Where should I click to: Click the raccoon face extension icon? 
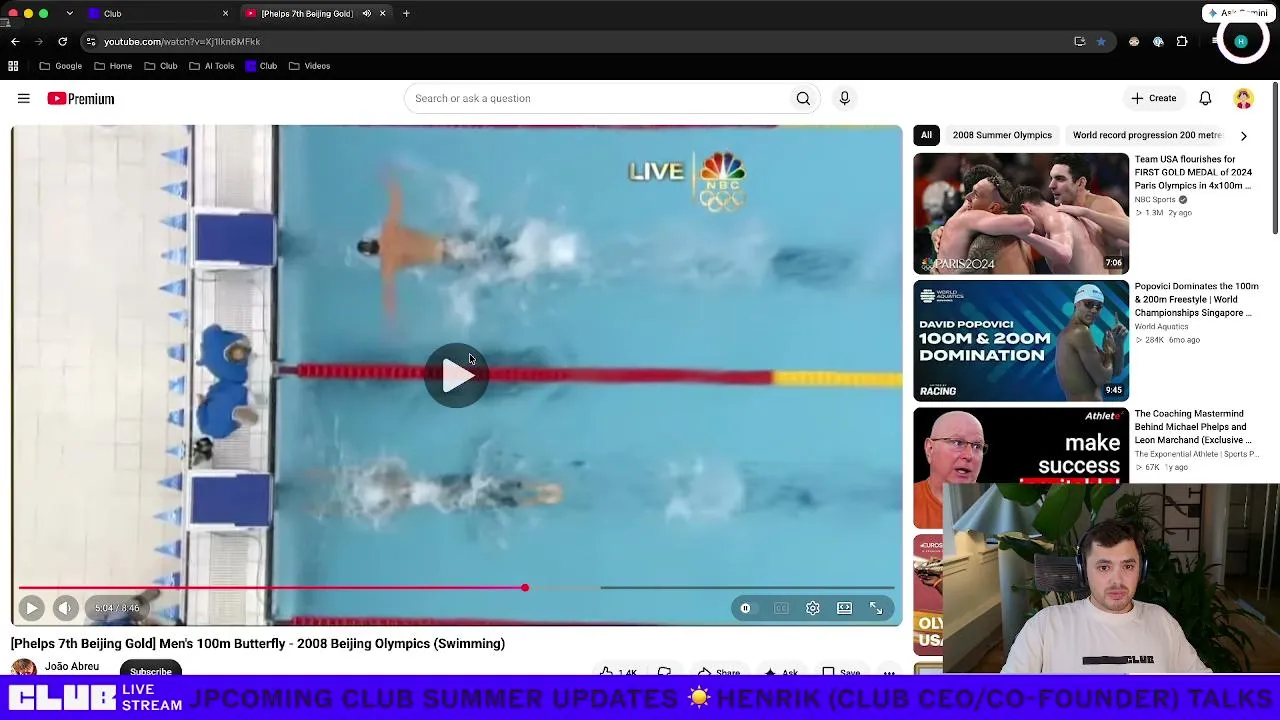pos(1134,41)
